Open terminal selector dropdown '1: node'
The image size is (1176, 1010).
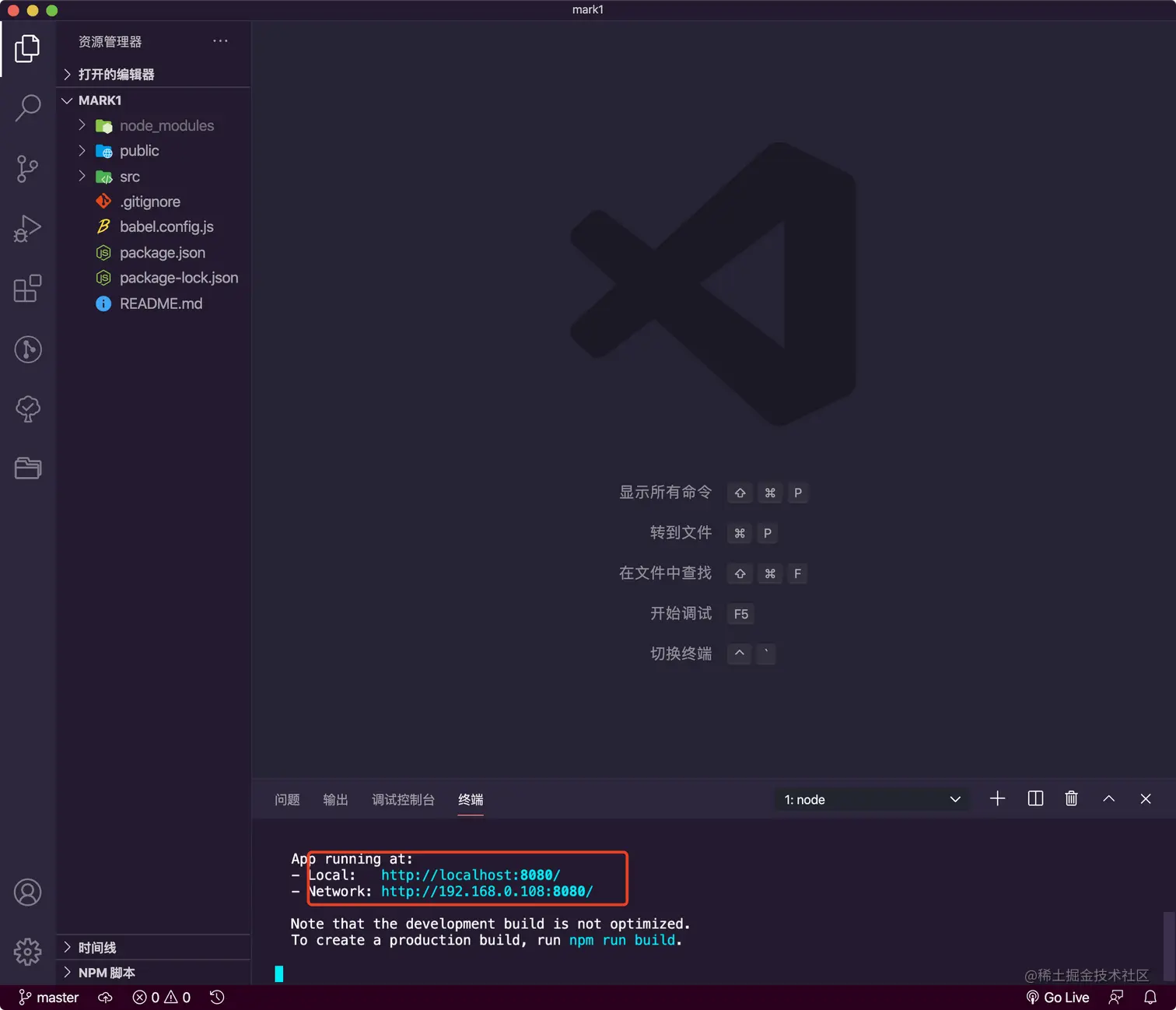click(872, 799)
